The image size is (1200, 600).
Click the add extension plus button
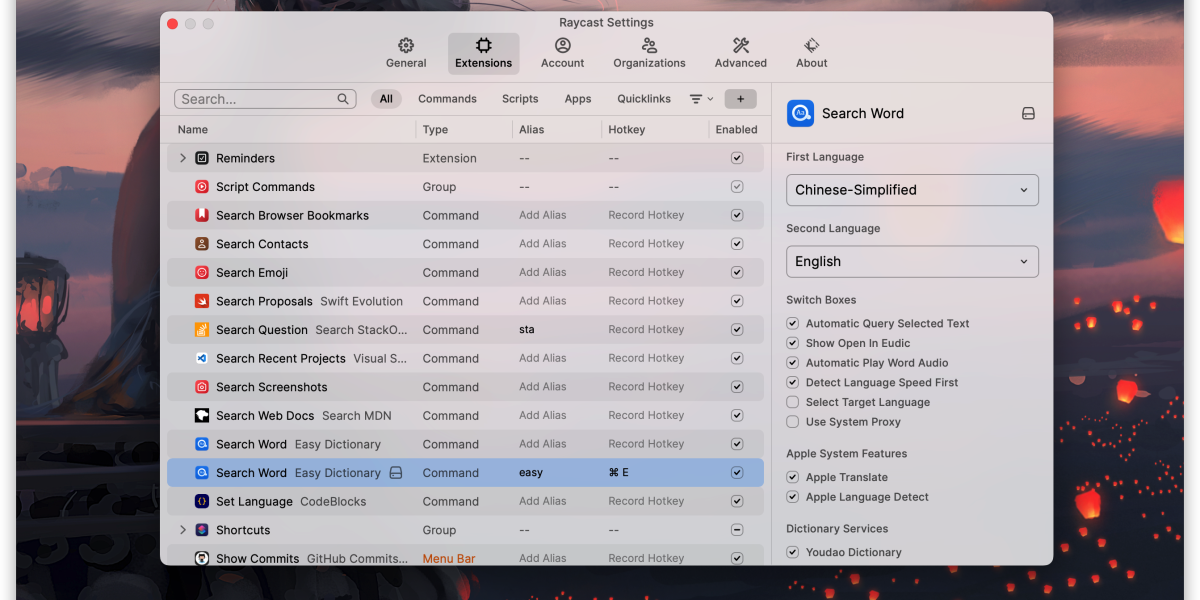(x=740, y=99)
